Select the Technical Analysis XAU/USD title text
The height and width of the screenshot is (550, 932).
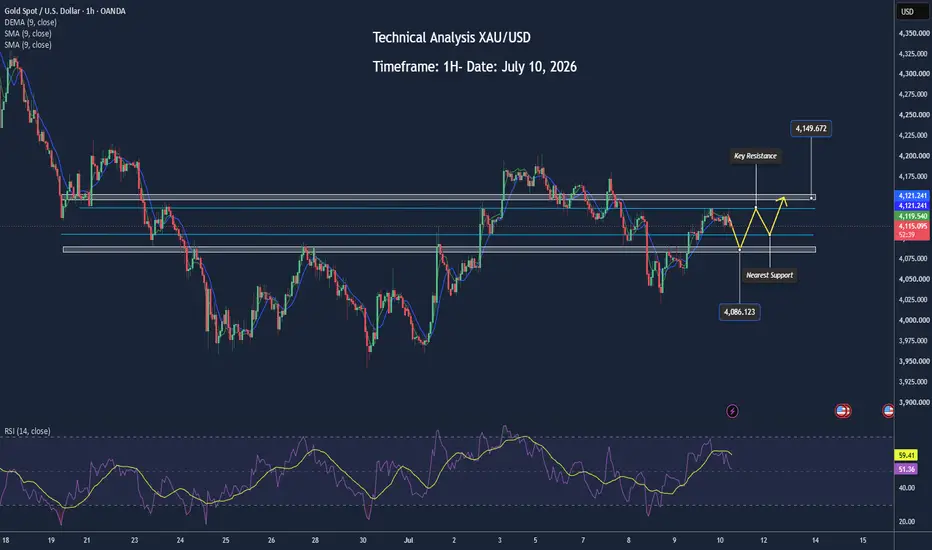[452, 37]
